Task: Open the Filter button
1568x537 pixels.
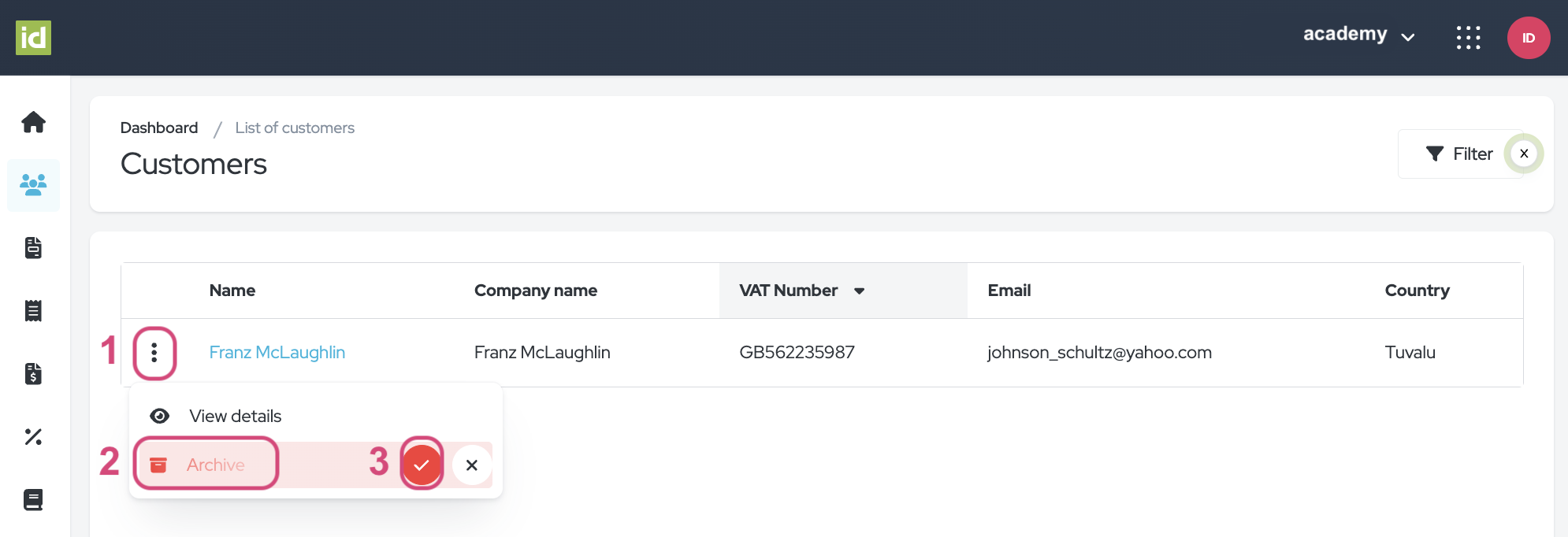Action: pos(1459,154)
